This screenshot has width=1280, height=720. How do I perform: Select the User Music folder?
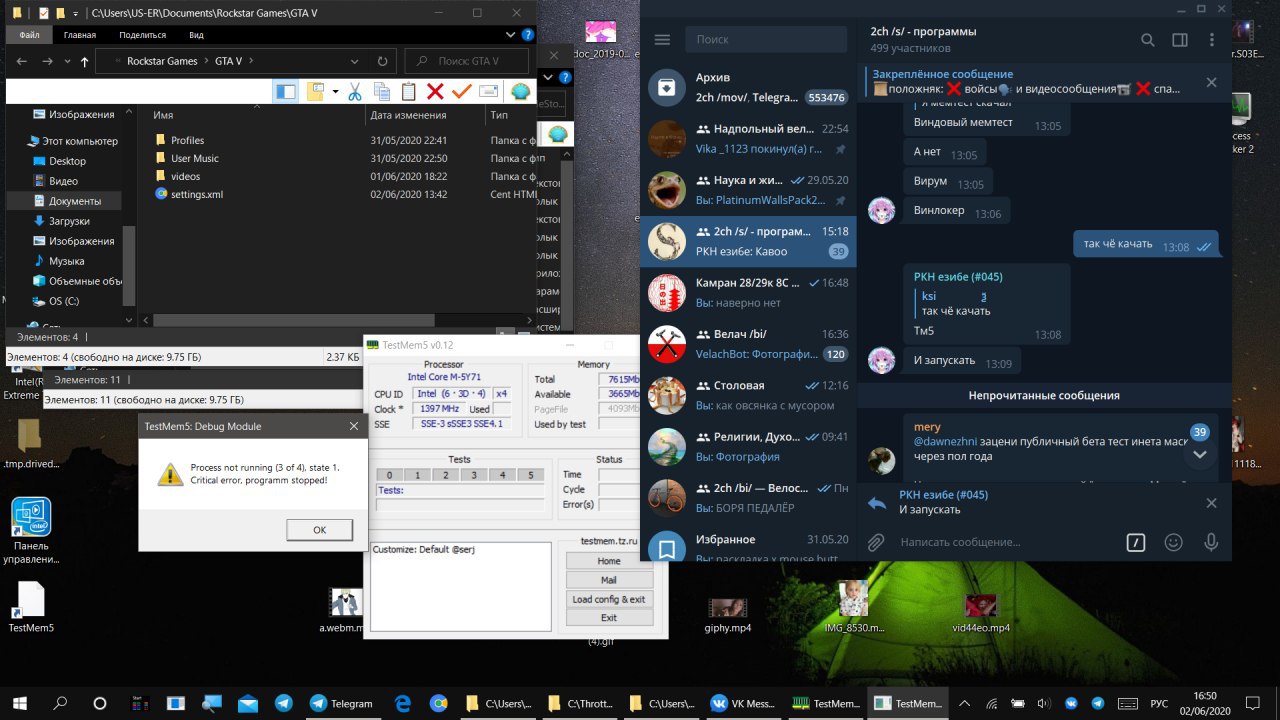point(194,158)
